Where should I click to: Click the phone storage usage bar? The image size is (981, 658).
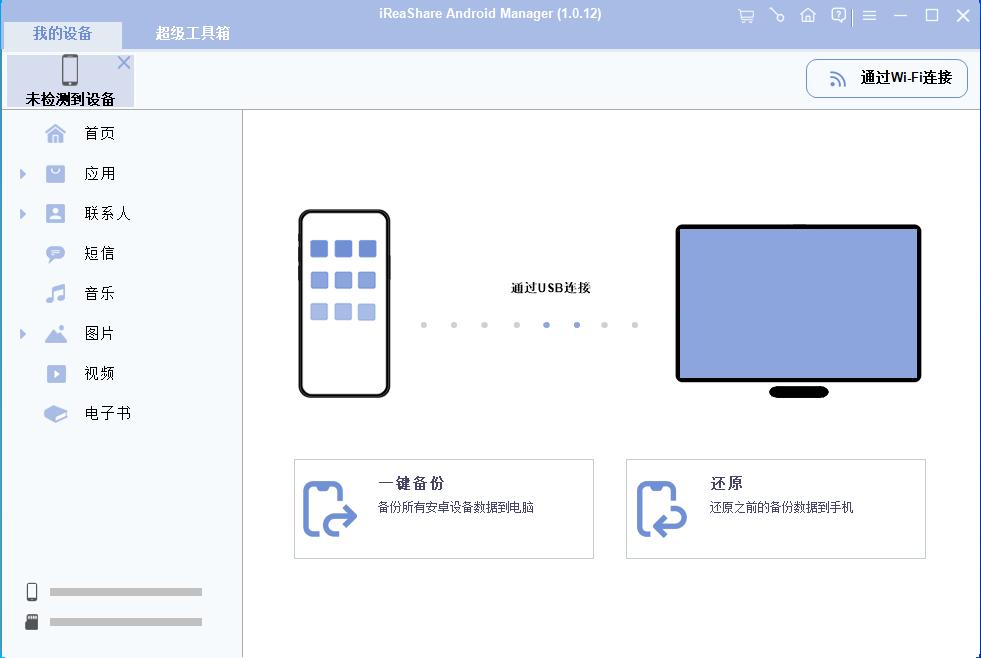(x=125, y=592)
